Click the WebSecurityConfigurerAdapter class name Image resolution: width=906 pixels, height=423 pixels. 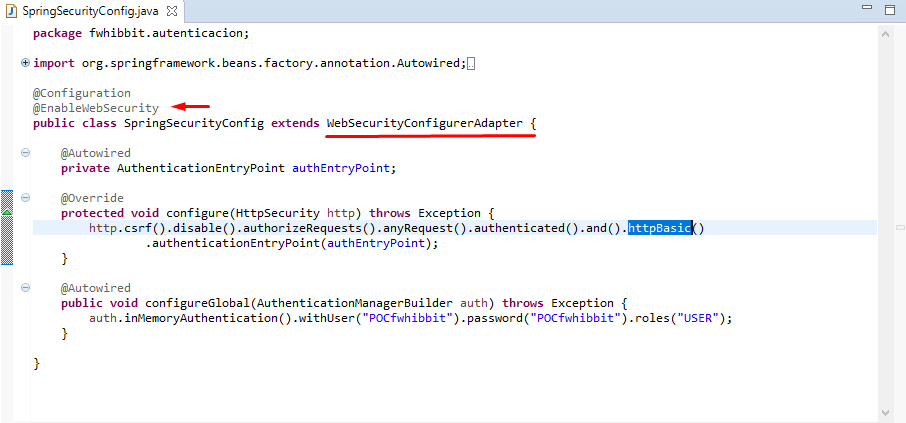tap(424, 123)
